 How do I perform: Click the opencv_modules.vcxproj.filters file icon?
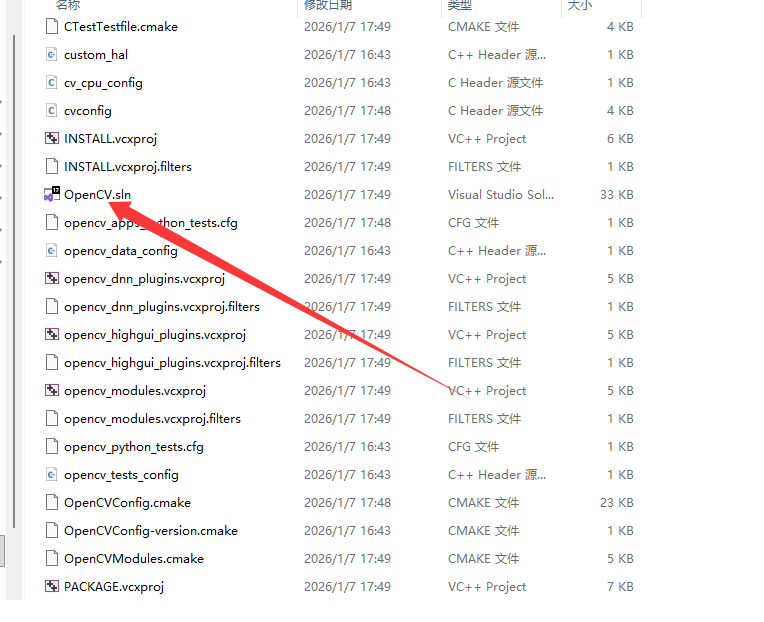click(x=52, y=418)
